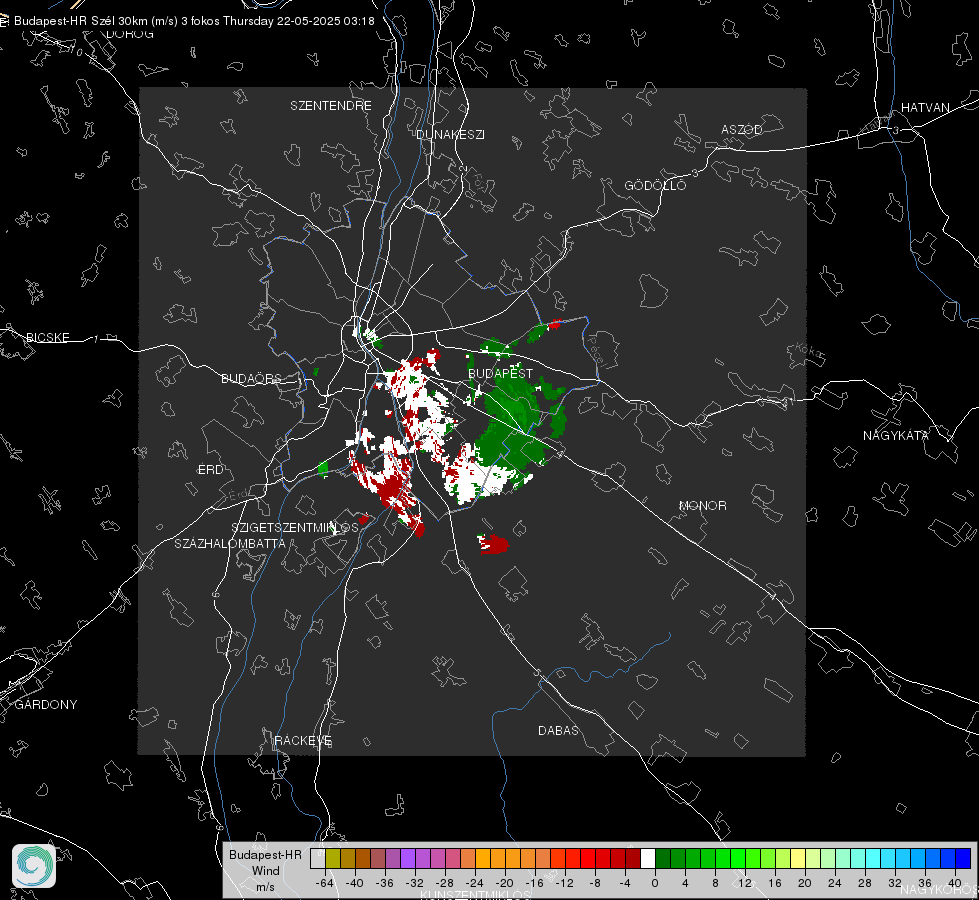Viewport: 979px width, 900px height.
Task: Click the swirl weather service logo
Action: coord(34,866)
